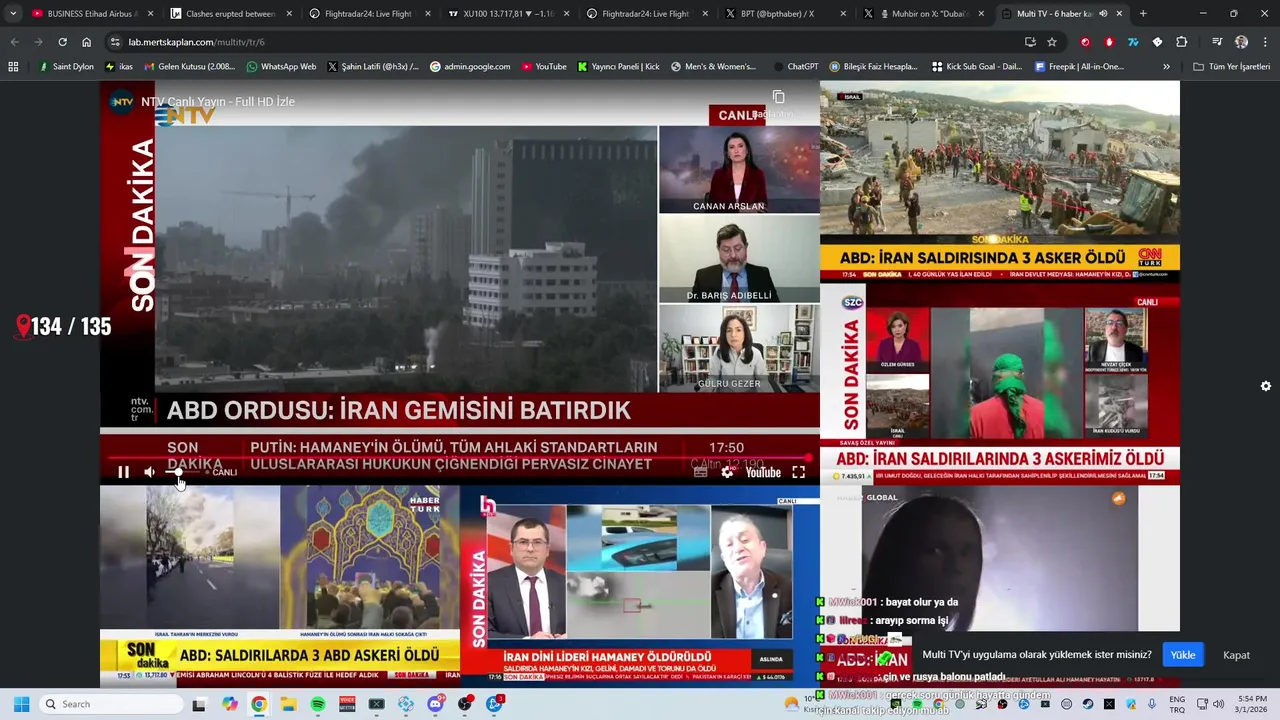Open Spotify from the taskbar

[x=318, y=704]
